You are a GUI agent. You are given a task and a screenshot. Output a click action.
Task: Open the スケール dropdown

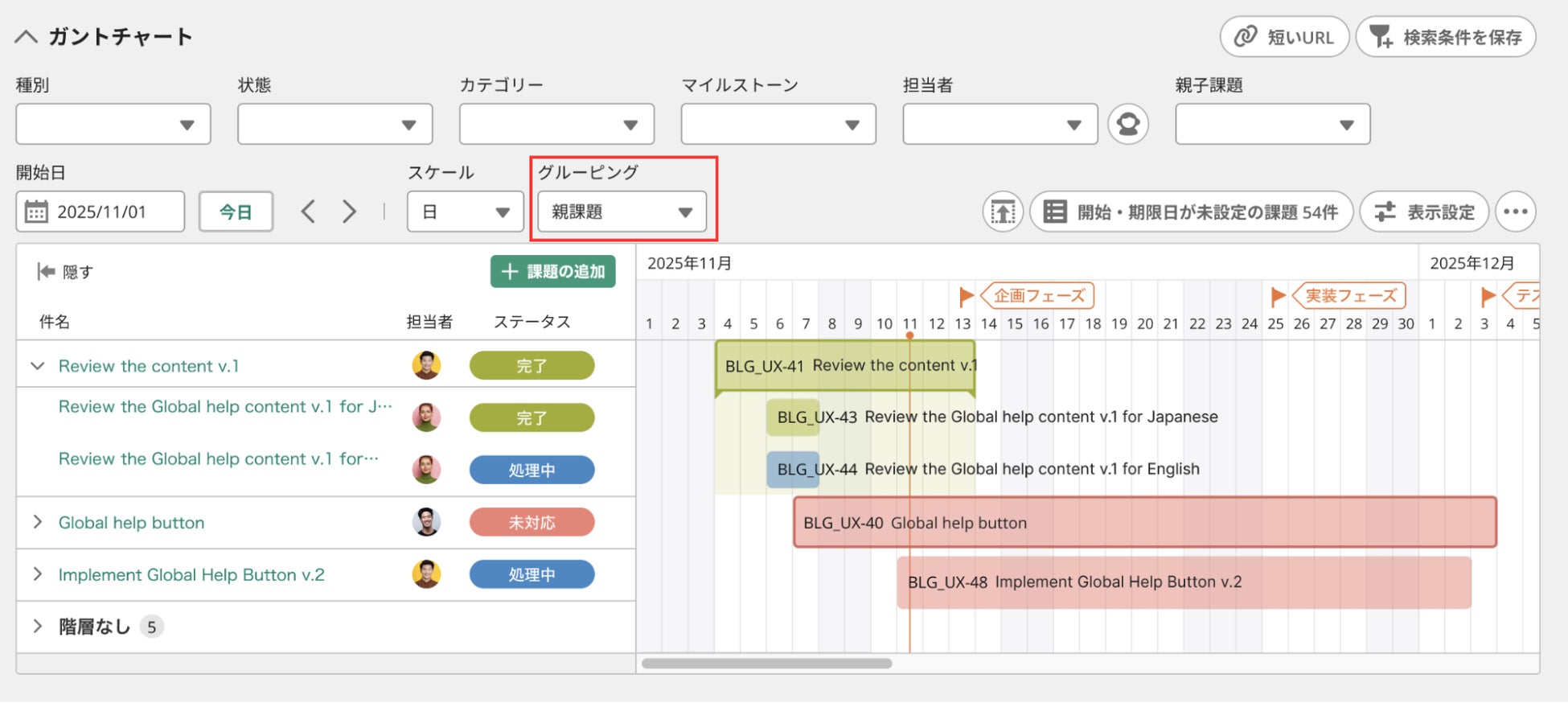466,212
